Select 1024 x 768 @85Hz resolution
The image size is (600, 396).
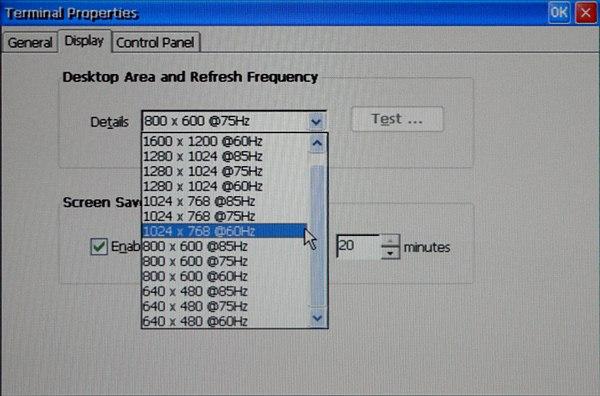tap(225, 201)
